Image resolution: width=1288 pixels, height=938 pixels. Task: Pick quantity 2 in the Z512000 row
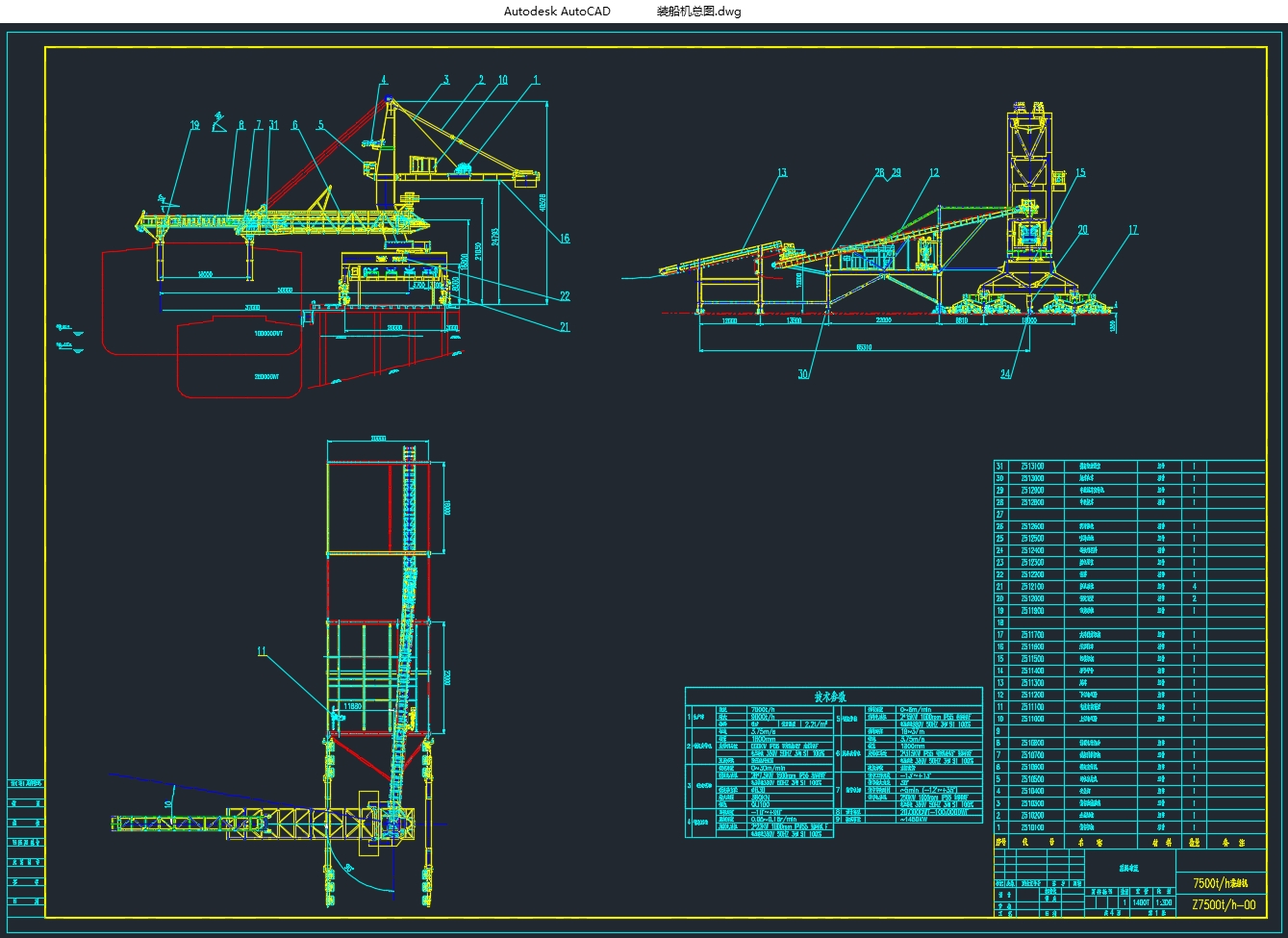coord(1195,598)
